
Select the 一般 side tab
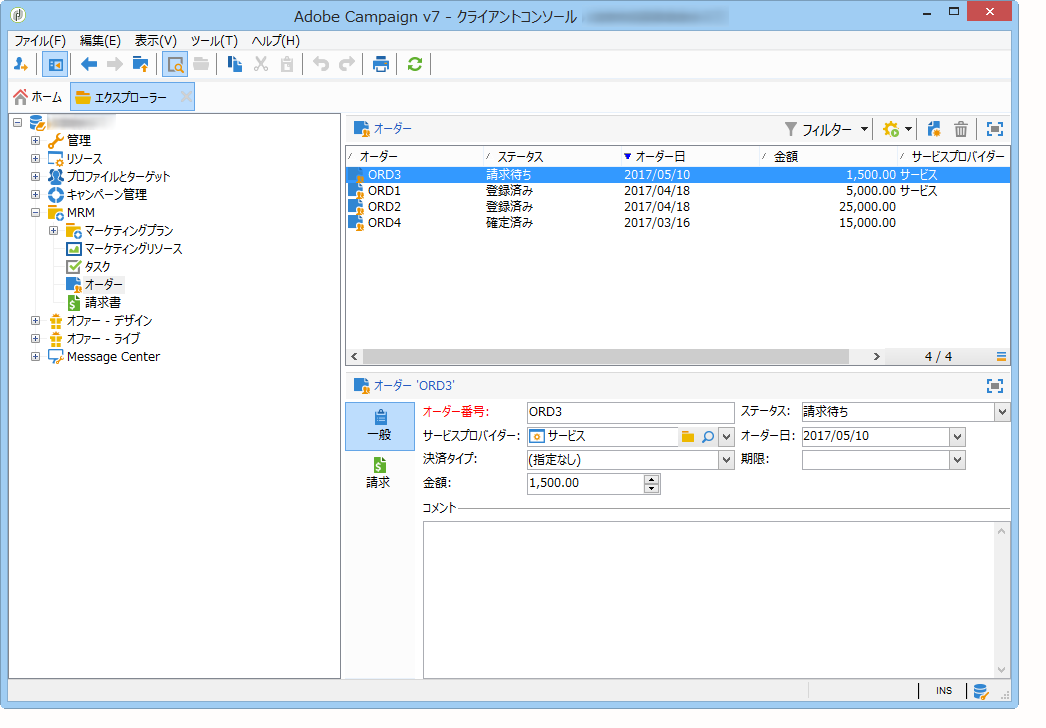(x=380, y=426)
